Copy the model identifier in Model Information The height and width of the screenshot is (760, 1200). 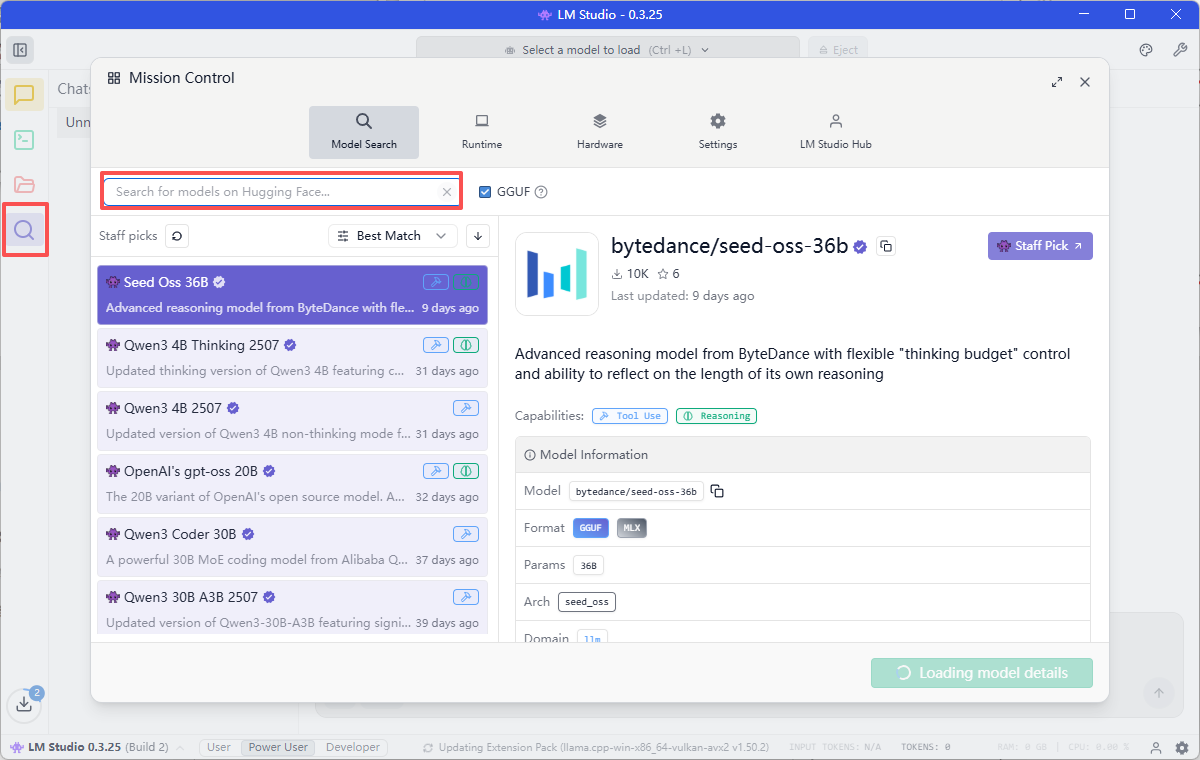[x=717, y=492]
